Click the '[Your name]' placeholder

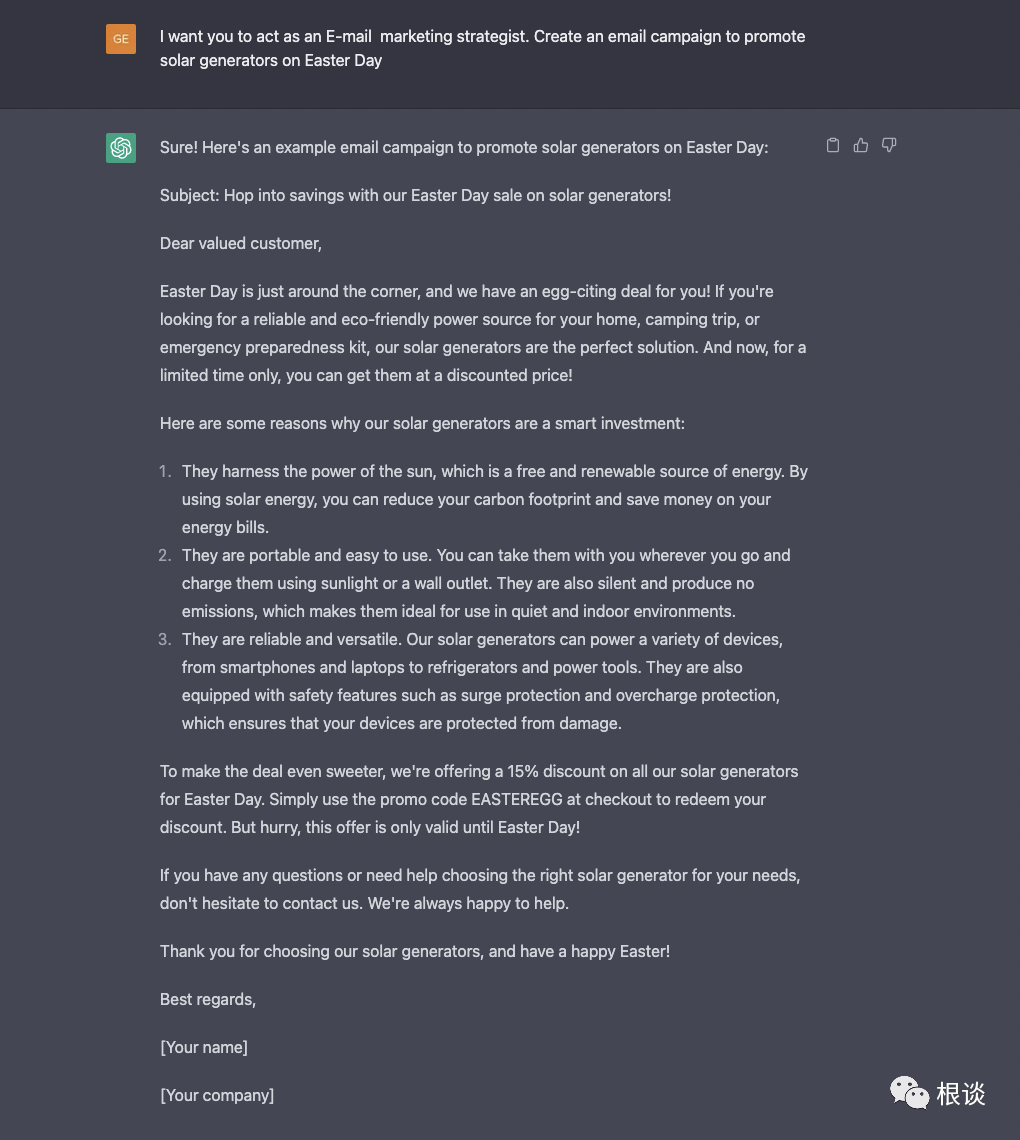204,1048
